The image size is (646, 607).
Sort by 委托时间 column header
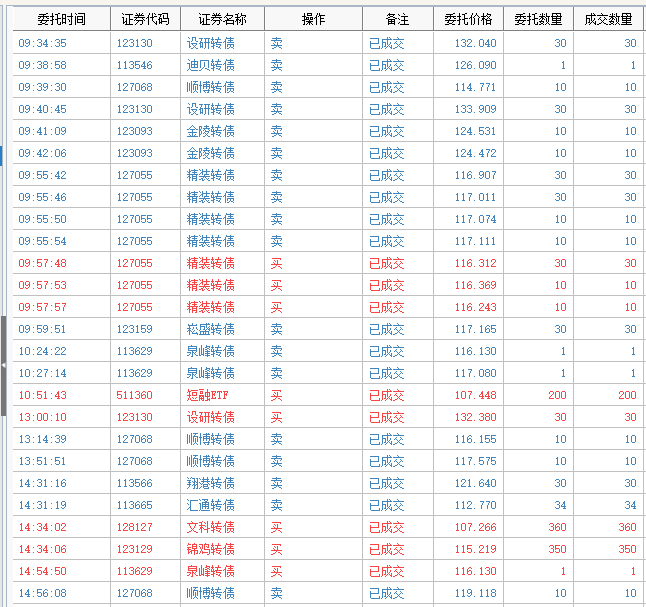[62, 19]
